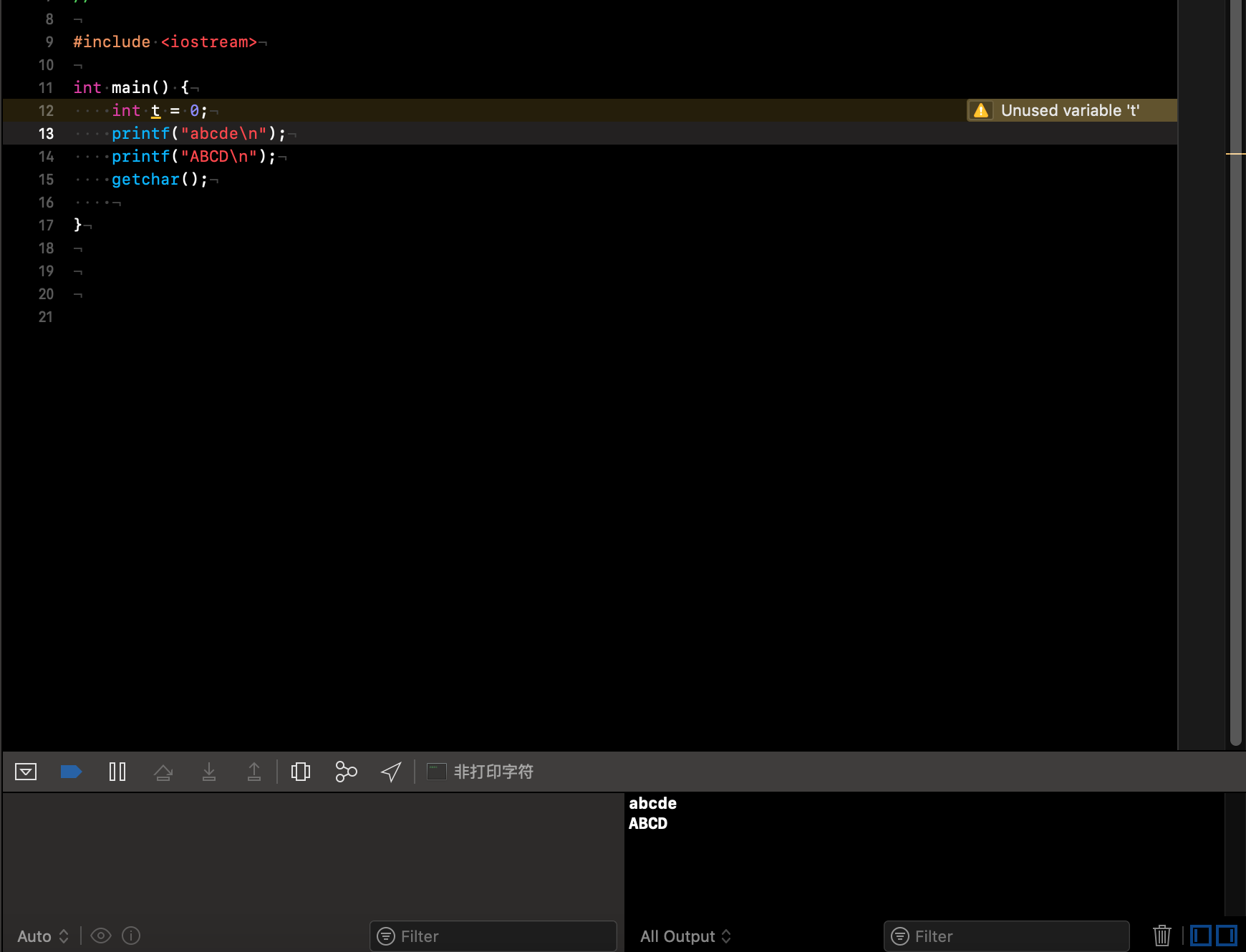Open the debug view hierarchy
1246x952 pixels.
point(301,772)
